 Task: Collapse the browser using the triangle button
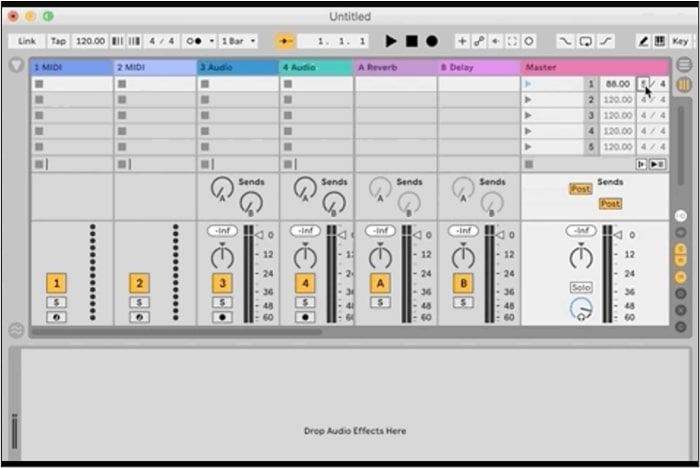(16, 66)
